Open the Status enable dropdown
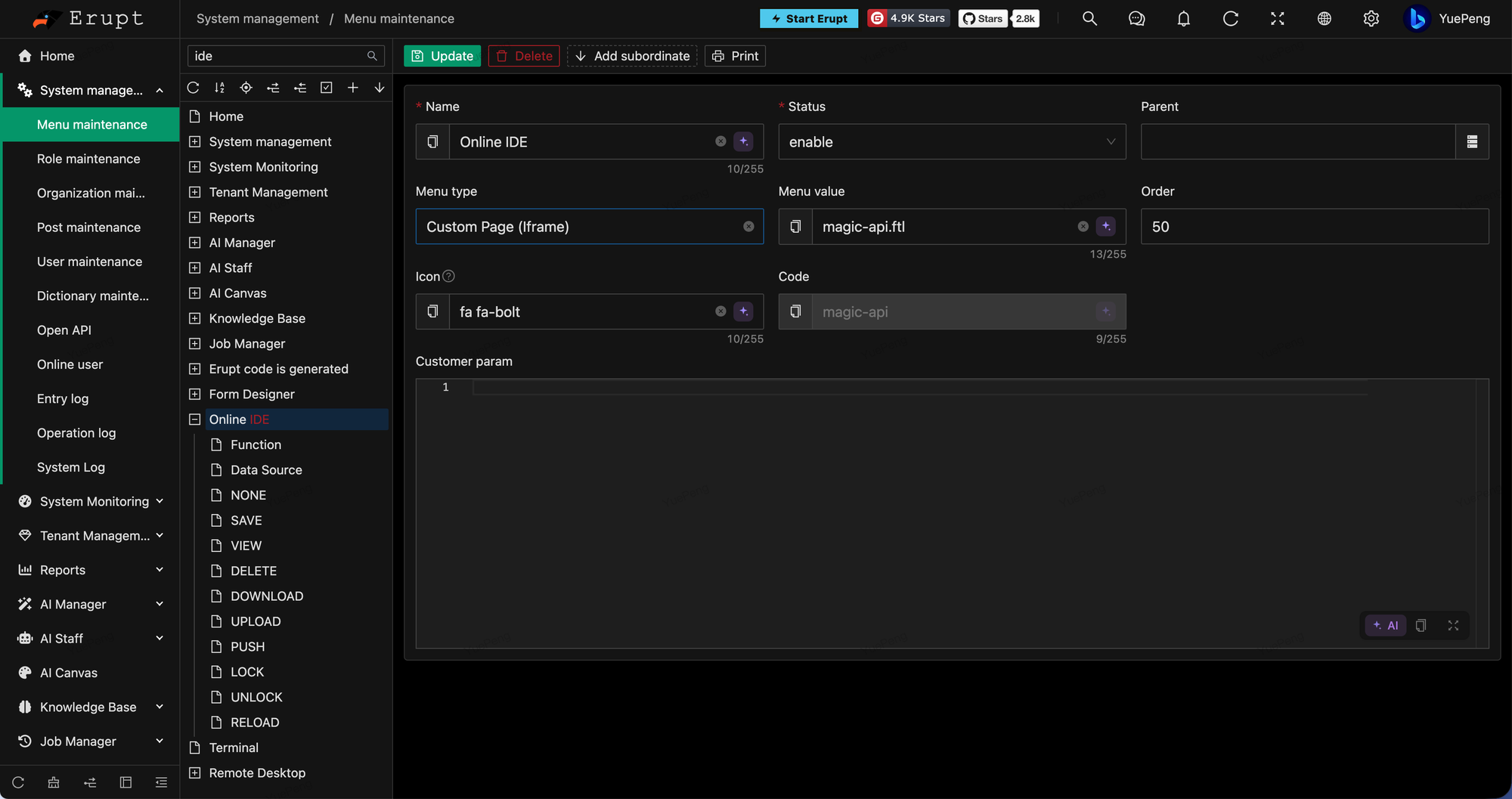 click(952, 141)
